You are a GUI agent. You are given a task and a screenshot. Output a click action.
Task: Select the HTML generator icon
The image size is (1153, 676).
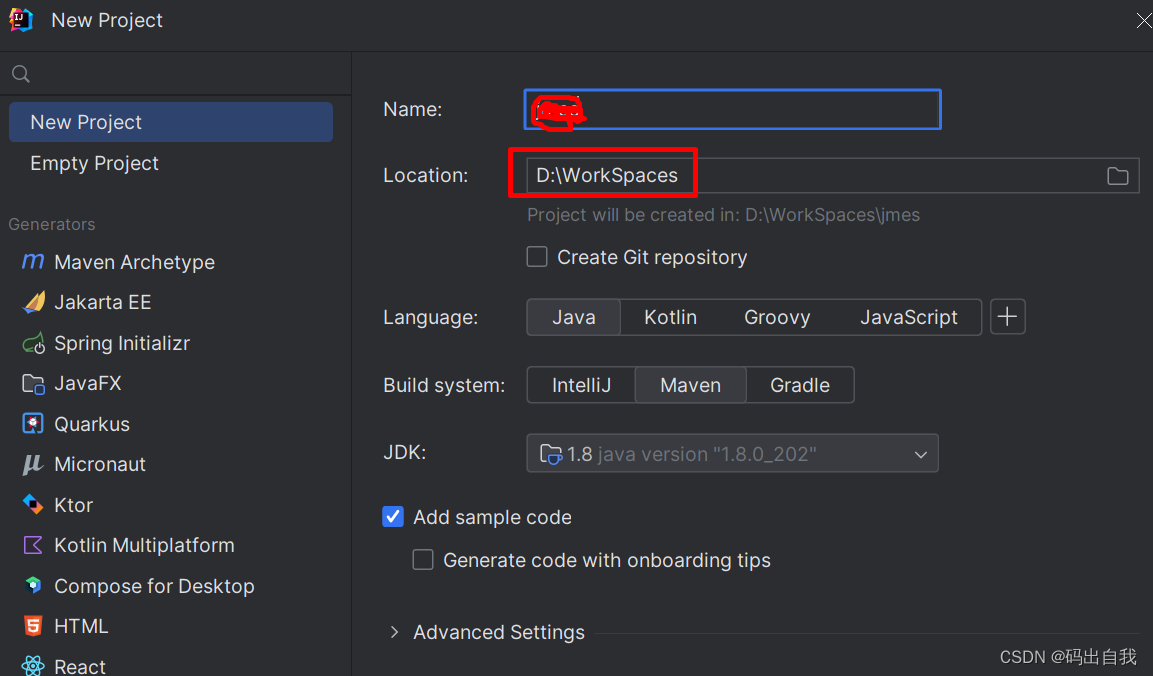(33, 626)
